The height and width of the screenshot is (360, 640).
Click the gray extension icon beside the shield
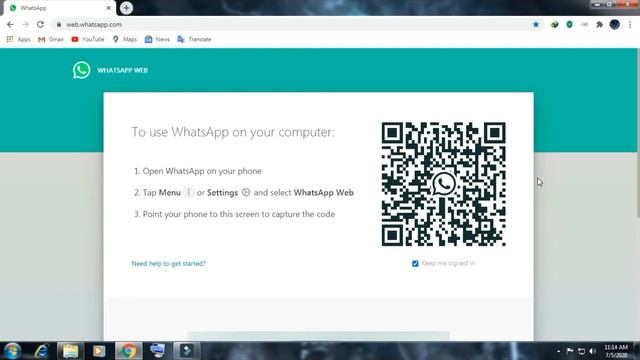pyautogui.click(x=584, y=24)
